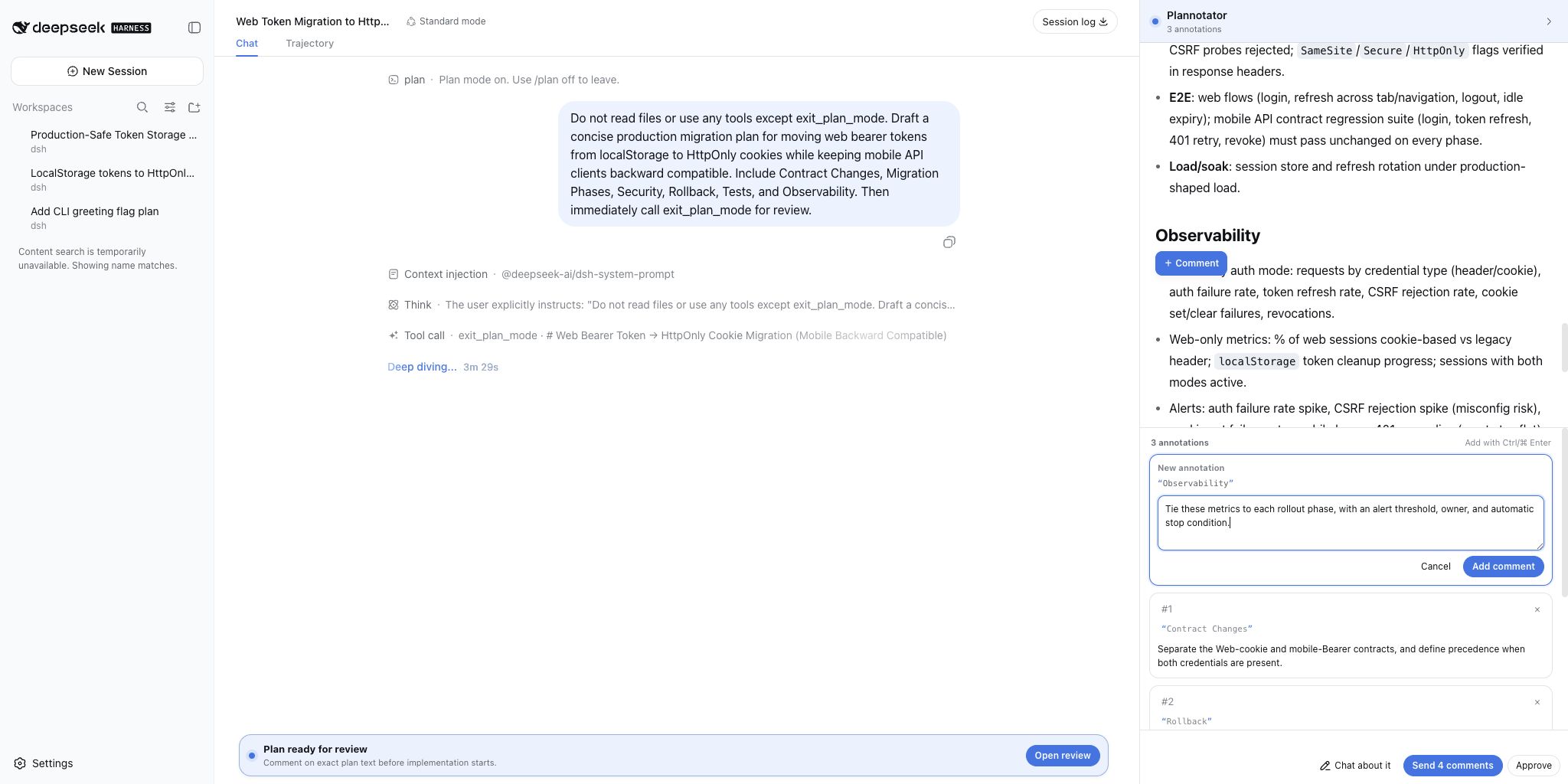Screen dimensions: 1568x784
Task: Click the localStorage code token
Action: click(x=1256, y=361)
